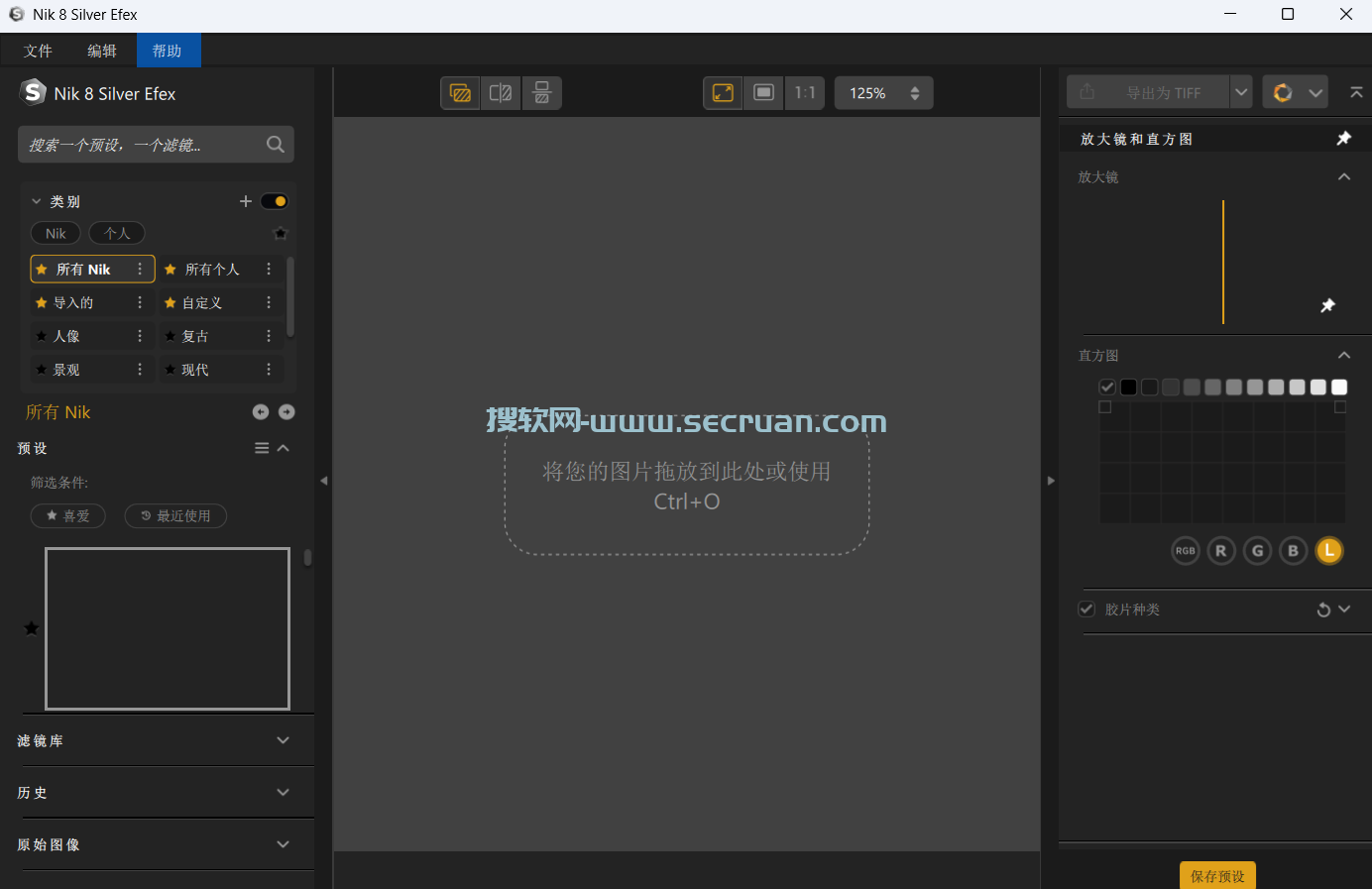Image resolution: width=1372 pixels, height=889 pixels.
Task: Expand the 原始图像 section
Action: tap(284, 844)
